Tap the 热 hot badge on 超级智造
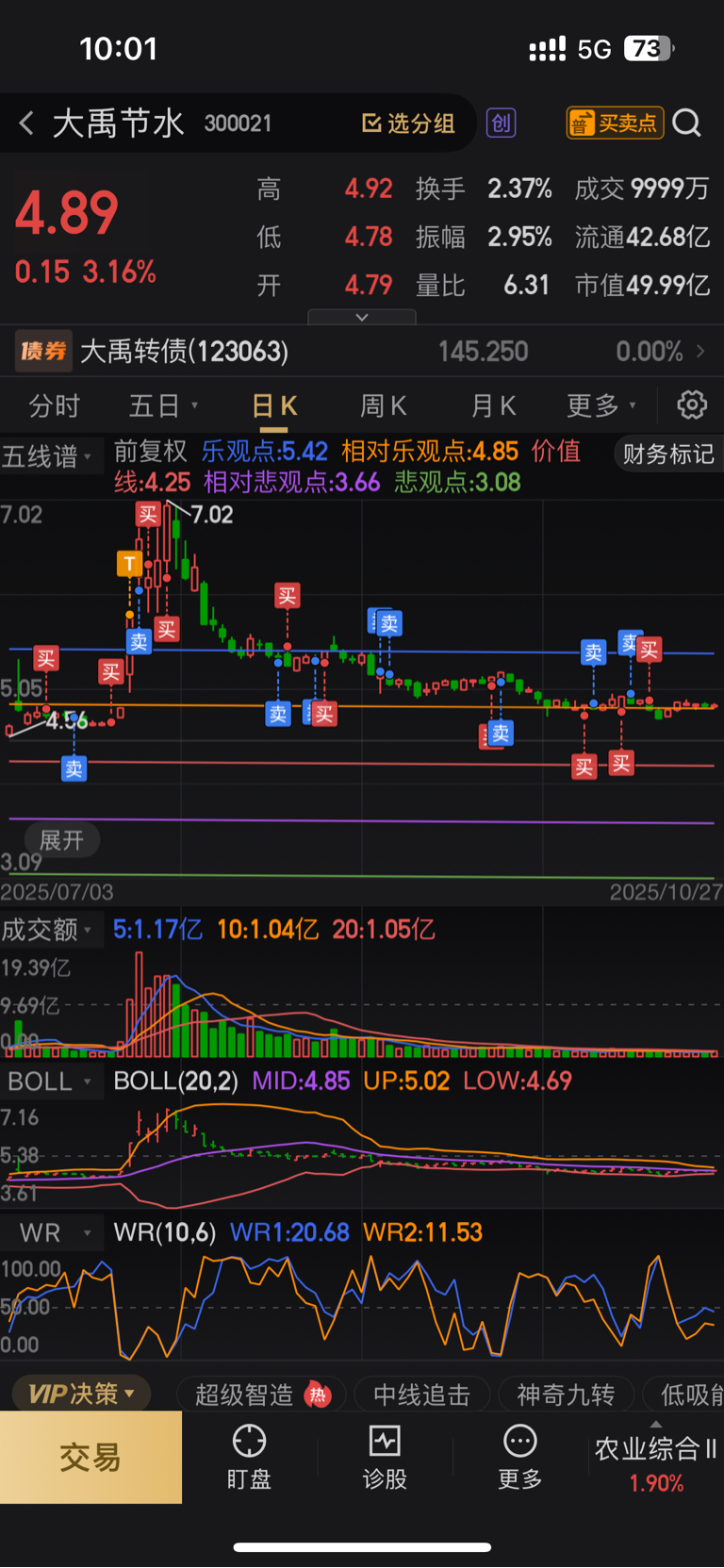724x1568 pixels. point(319,1395)
